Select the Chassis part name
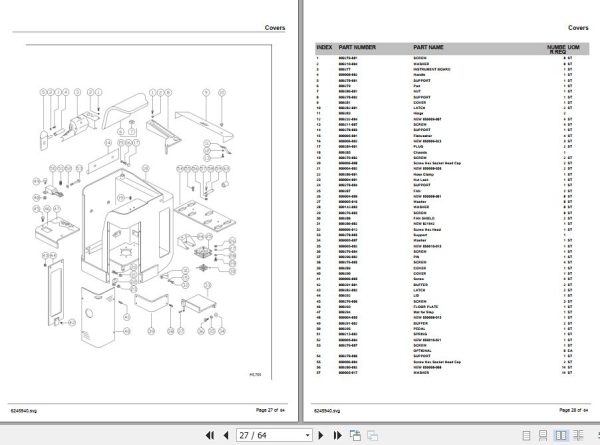Viewport: 600px width, 445px height. (420, 152)
